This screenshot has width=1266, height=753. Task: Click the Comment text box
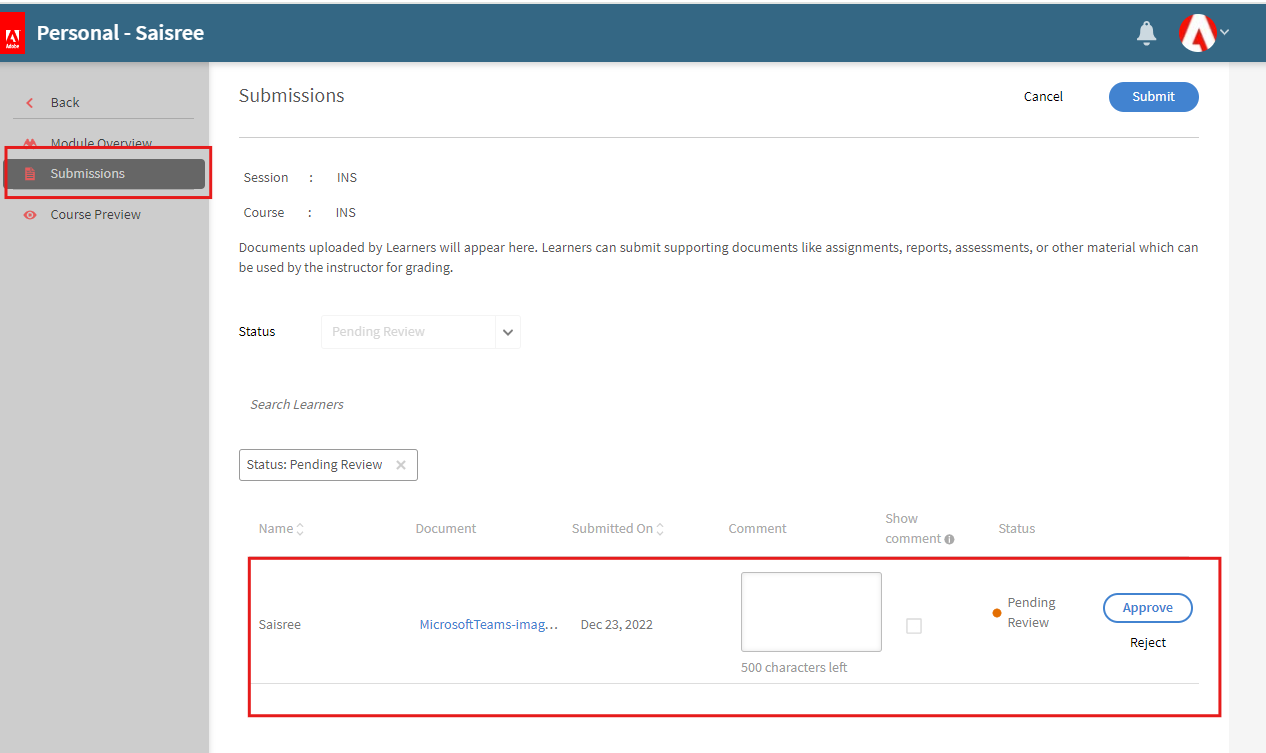pos(811,612)
